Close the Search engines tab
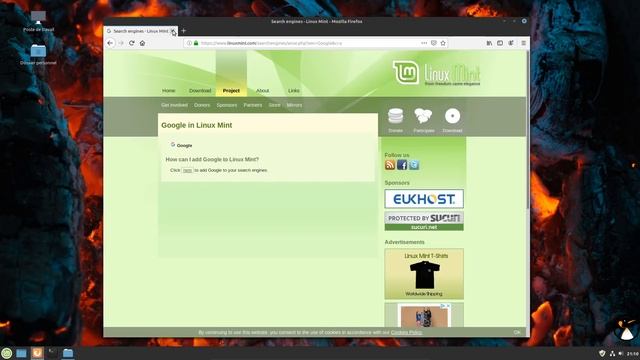 pos(173,31)
